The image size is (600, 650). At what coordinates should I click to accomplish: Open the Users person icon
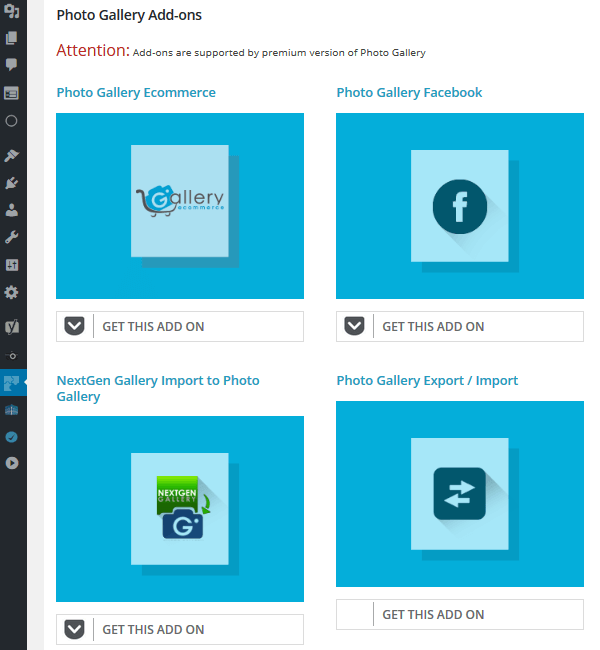point(12,210)
